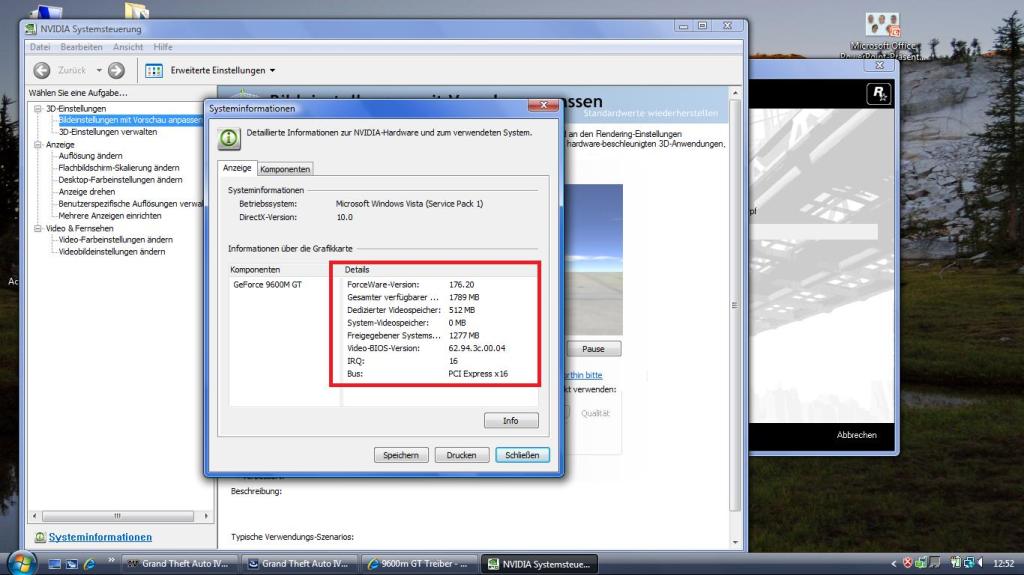1024x575 pixels.
Task: Click the Zurück back arrow button
Action: click(x=42, y=71)
